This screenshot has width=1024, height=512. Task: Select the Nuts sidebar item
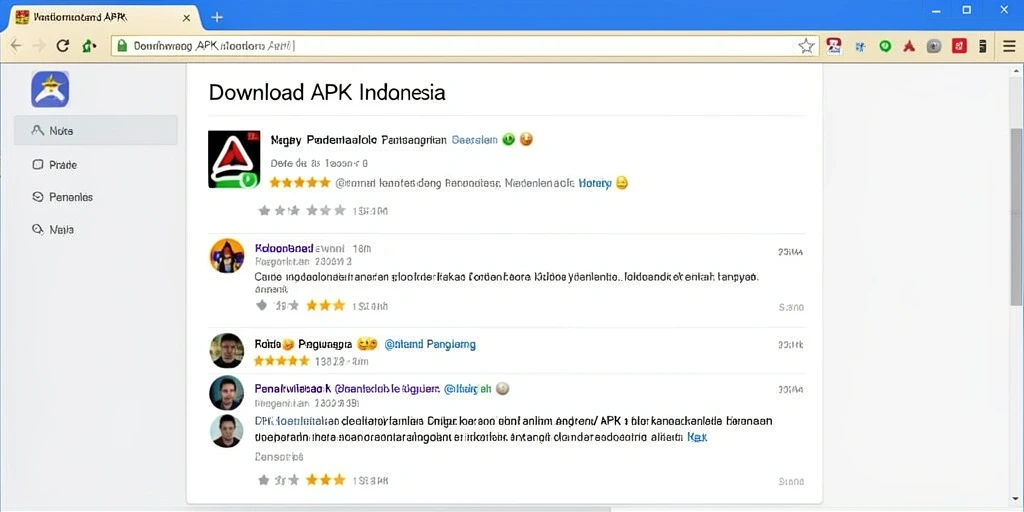[95, 131]
